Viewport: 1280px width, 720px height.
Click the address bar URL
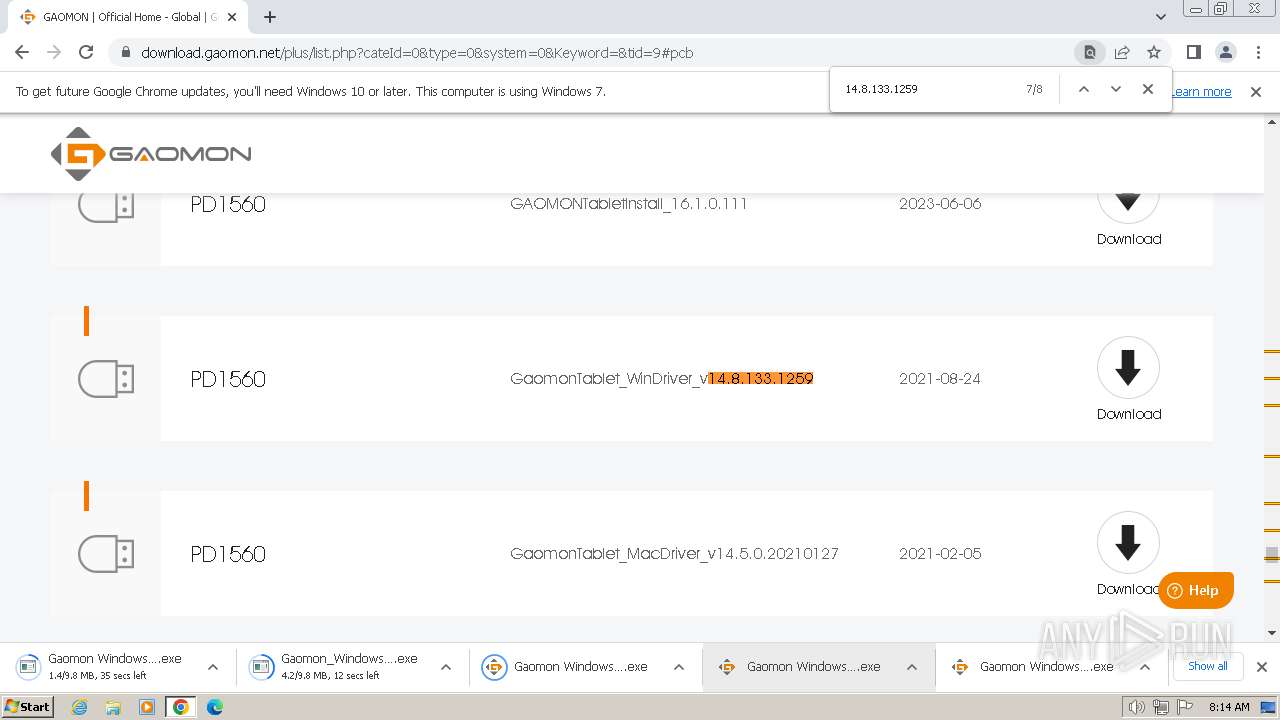[417, 53]
